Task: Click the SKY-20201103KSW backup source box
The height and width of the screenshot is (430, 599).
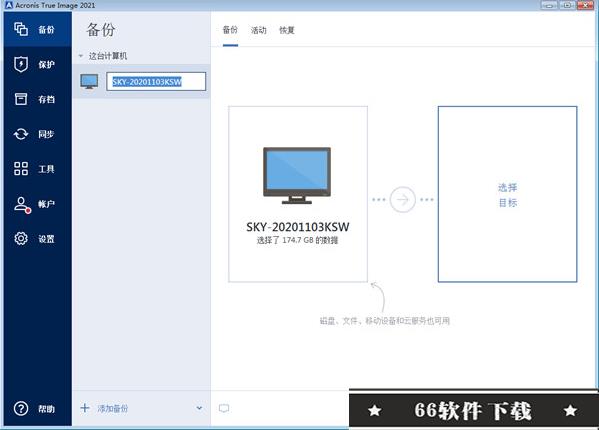Action: pos(298,194)
